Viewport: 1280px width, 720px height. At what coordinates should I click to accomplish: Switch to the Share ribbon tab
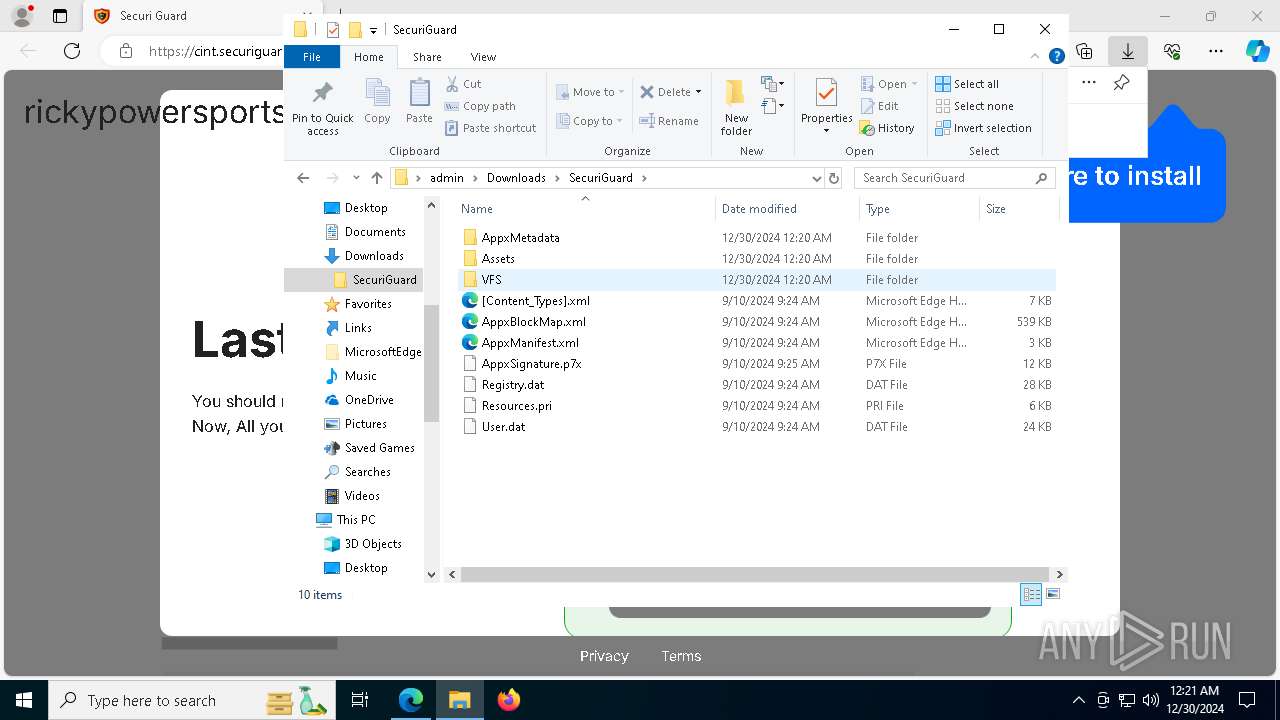point(427,57)
